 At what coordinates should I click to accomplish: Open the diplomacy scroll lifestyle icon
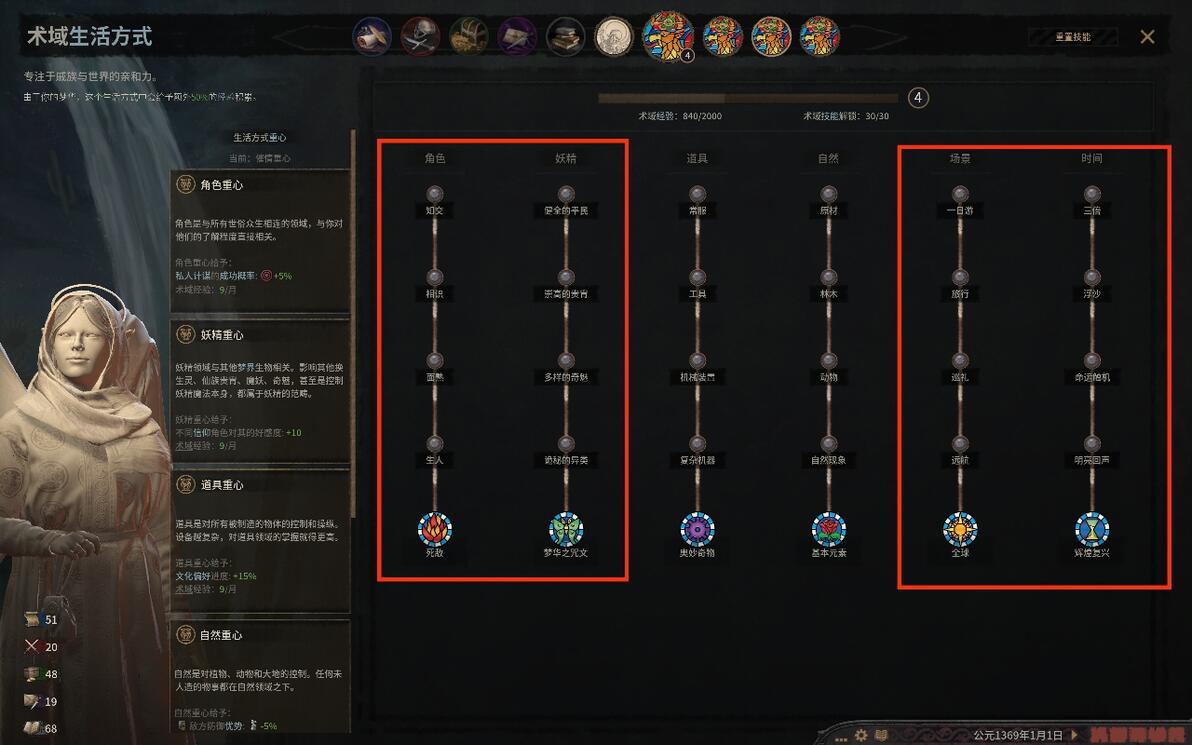coord(372,36)
